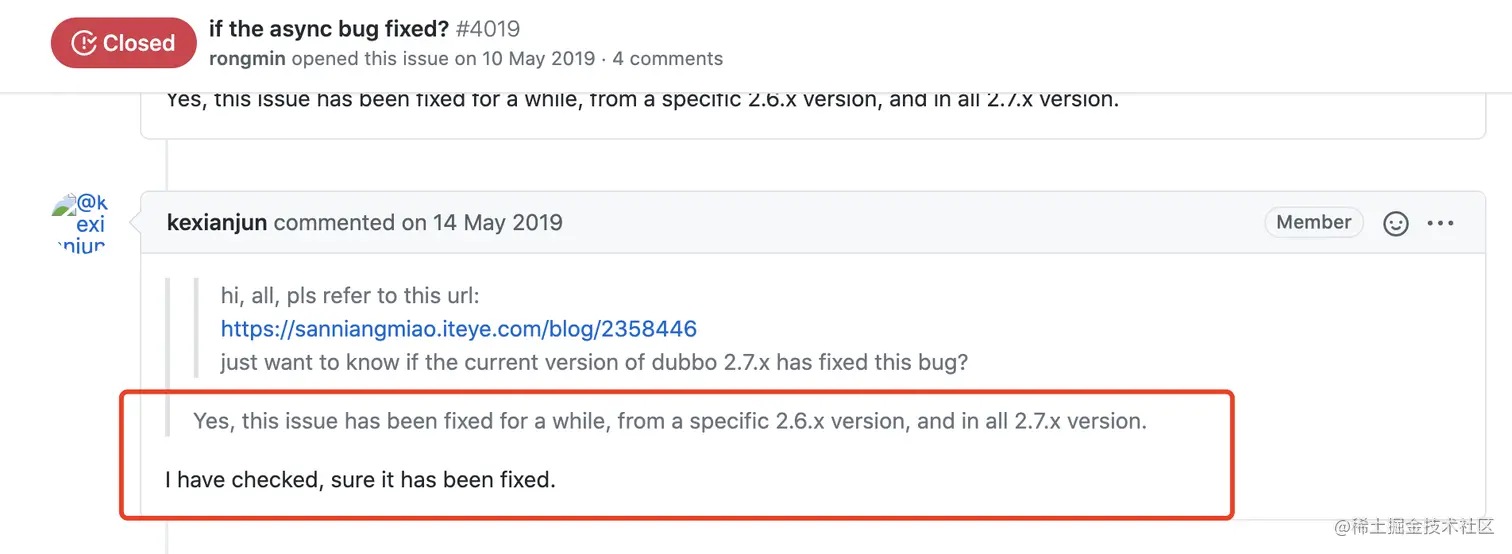The width and height of the screenshot is (1512, 554).
Task: Click the text "I have checked, sure it has been fixed."
Action: [x=360, y=480]
